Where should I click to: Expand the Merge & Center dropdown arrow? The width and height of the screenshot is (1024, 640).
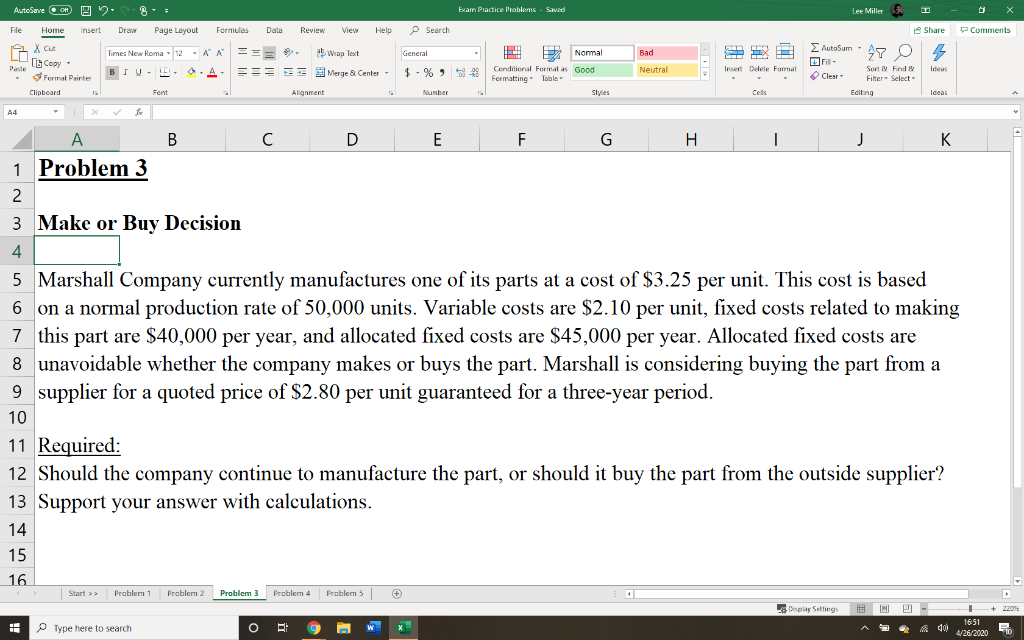pyautogui.click(x=387, y=72)
